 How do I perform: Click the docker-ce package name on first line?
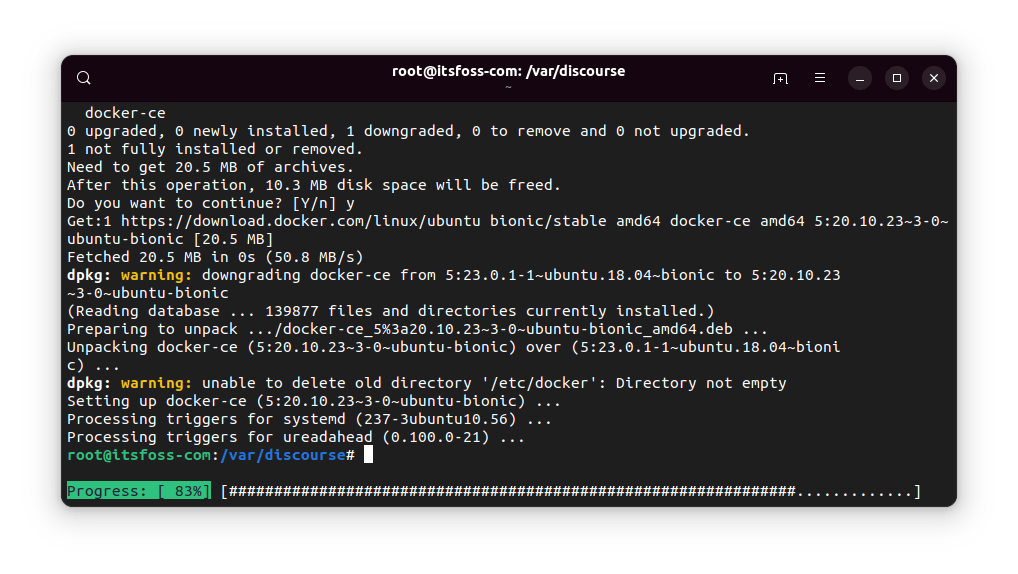[125, 113]
